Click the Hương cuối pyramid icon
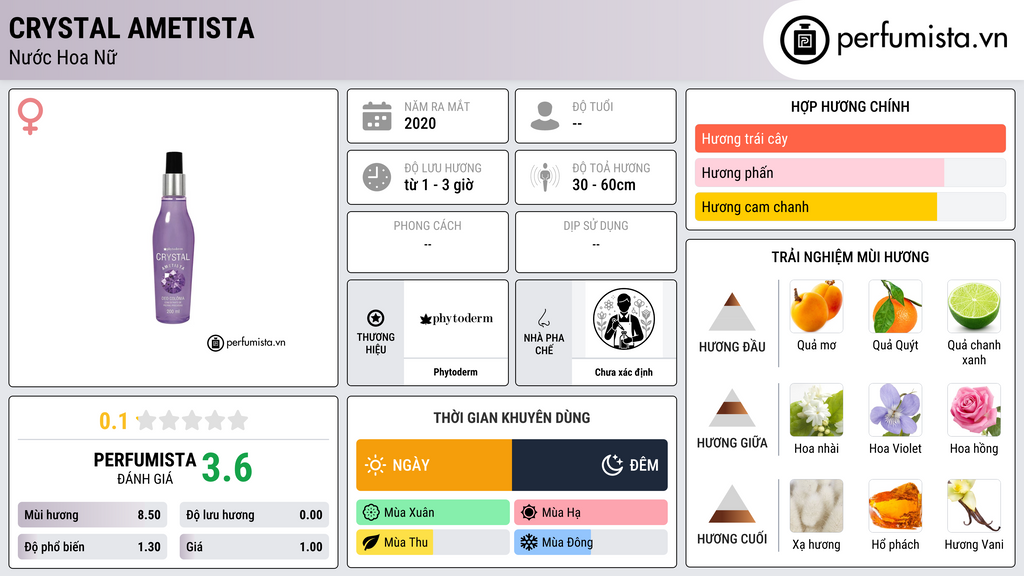 click(732, 504)
